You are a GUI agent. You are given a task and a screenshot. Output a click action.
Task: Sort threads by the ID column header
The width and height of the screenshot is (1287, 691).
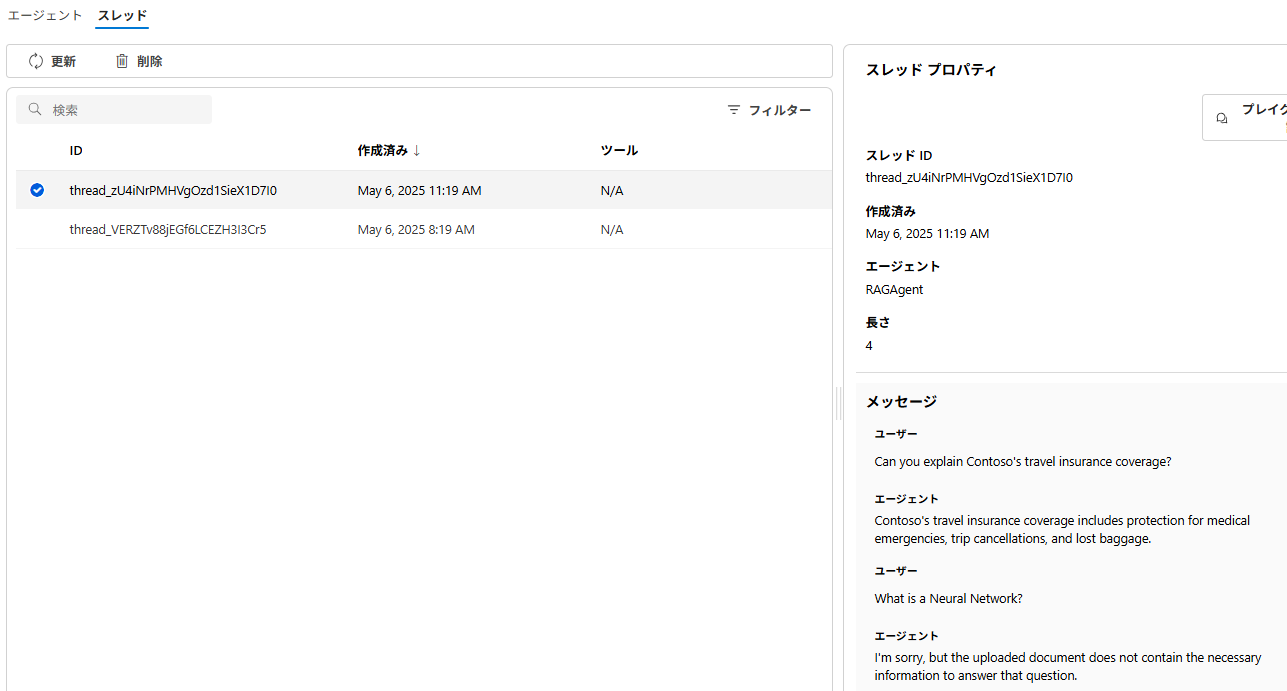pos(76,150)
